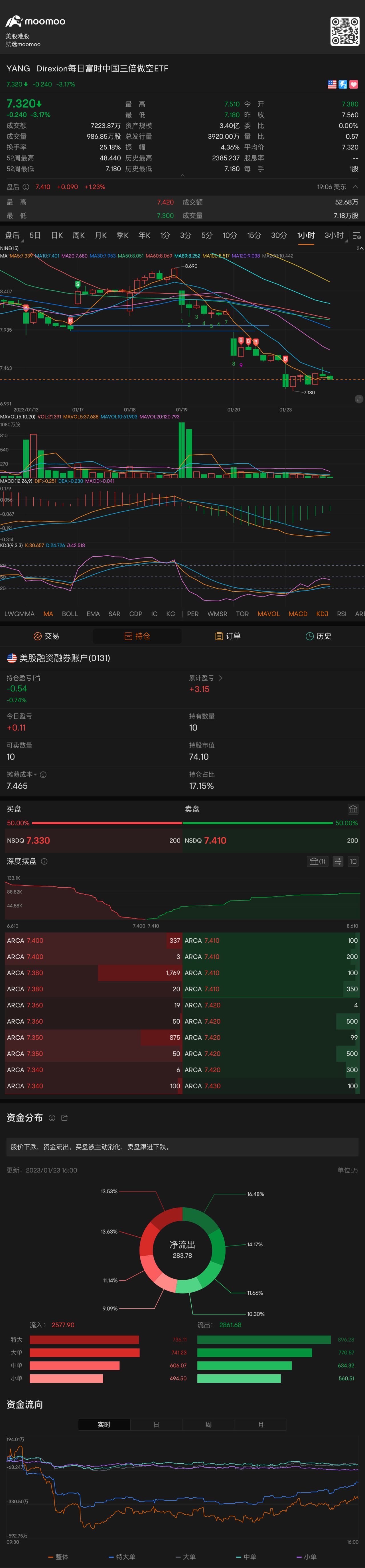Share 持仓盈亏 via share icon
This screenshot has height=1568, width=365.
click(x=37, y=677)
